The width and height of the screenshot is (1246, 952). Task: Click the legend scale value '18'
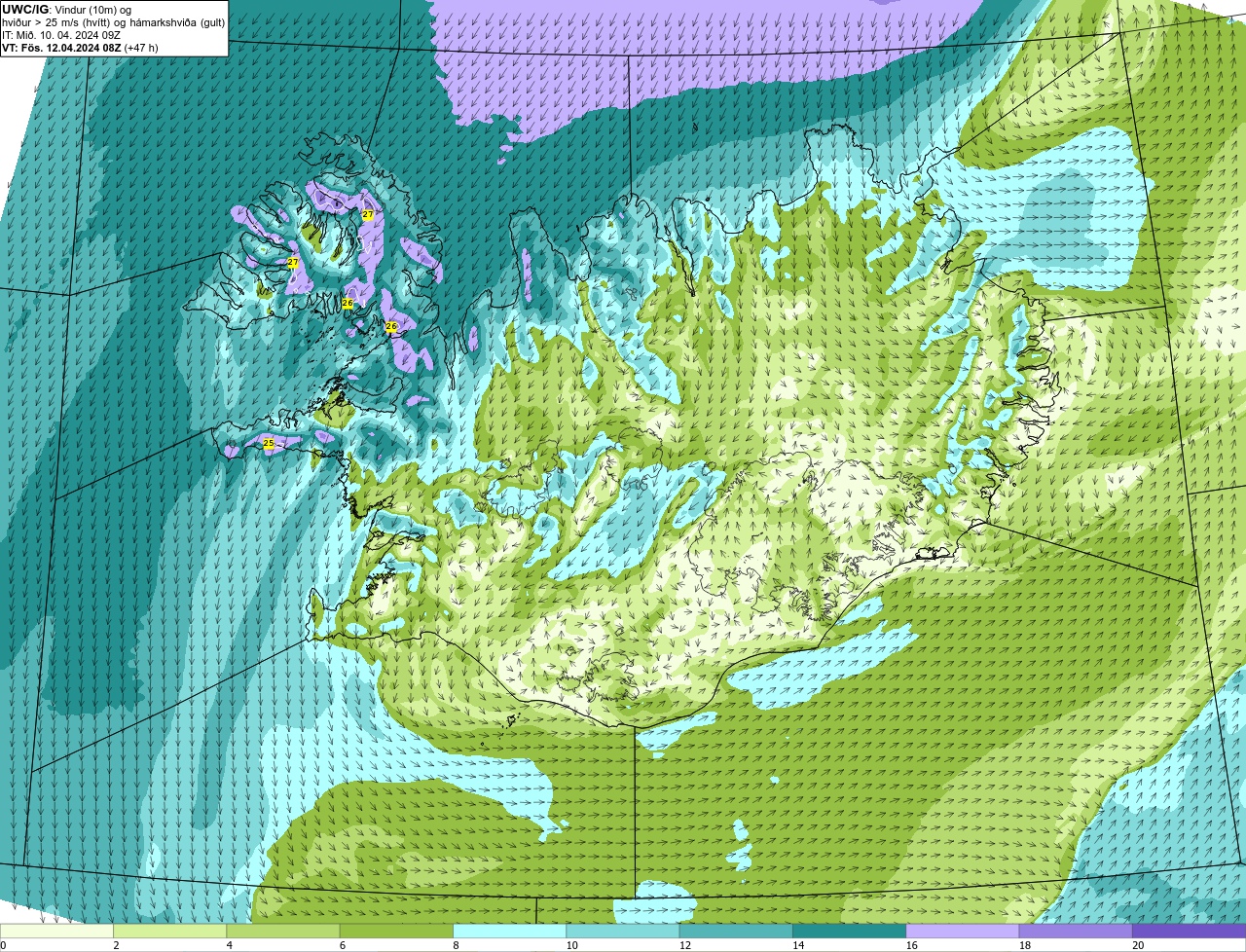[1024, 945]
